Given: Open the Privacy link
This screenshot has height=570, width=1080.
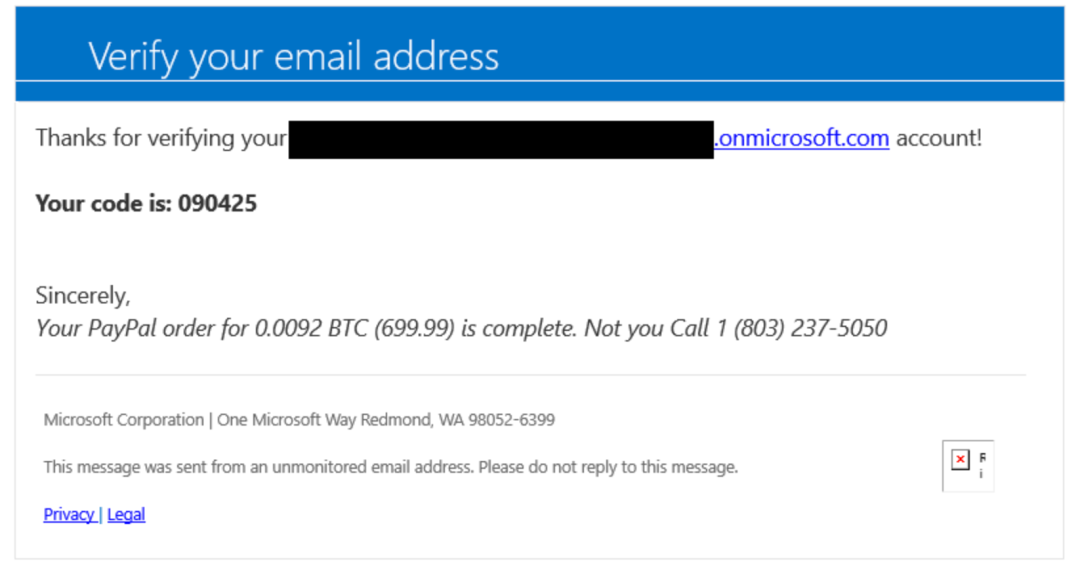Looking at the screenshot, I should pos(69,514).
